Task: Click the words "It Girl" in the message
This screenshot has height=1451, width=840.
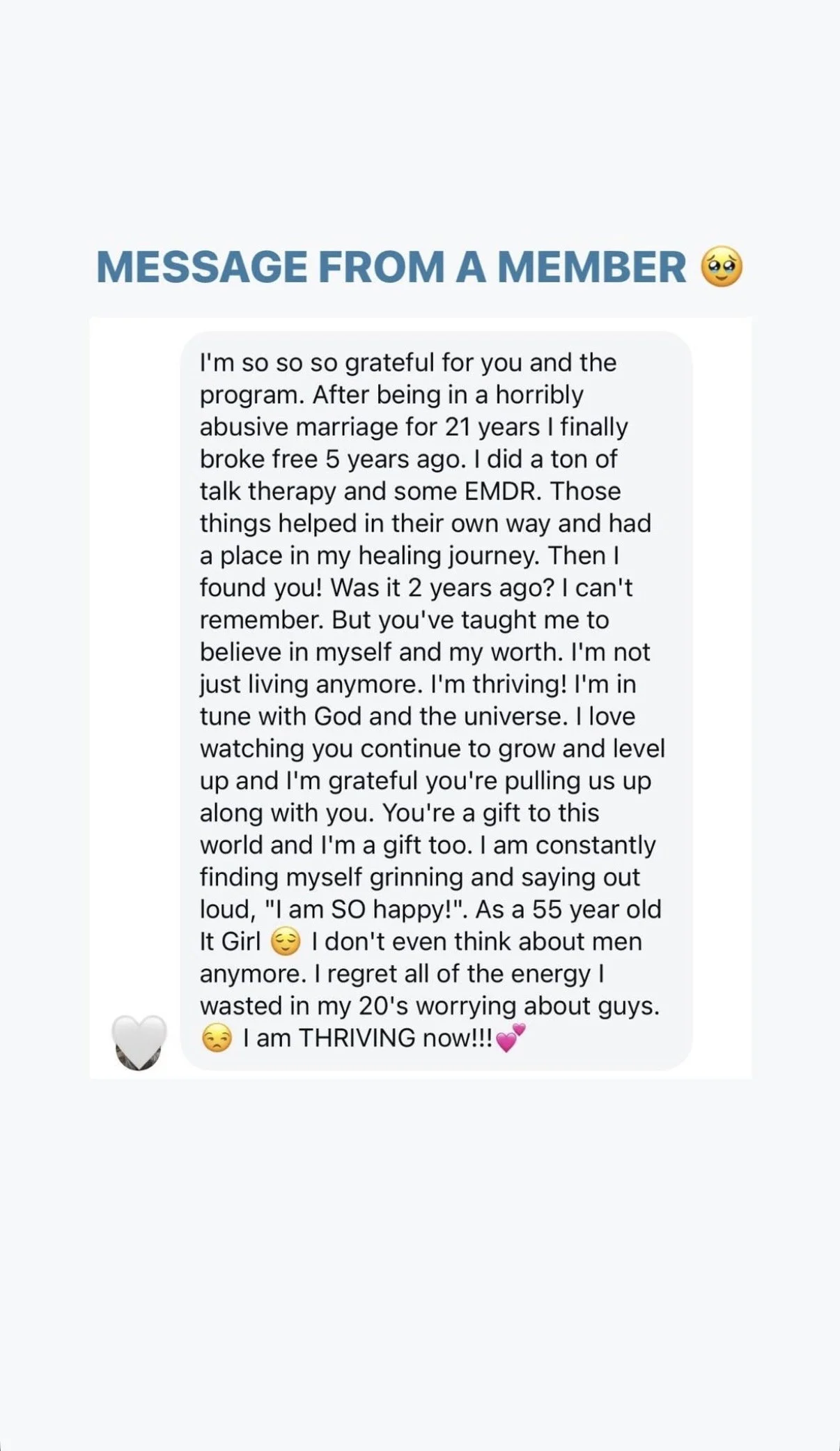Action: click(230, 942)
